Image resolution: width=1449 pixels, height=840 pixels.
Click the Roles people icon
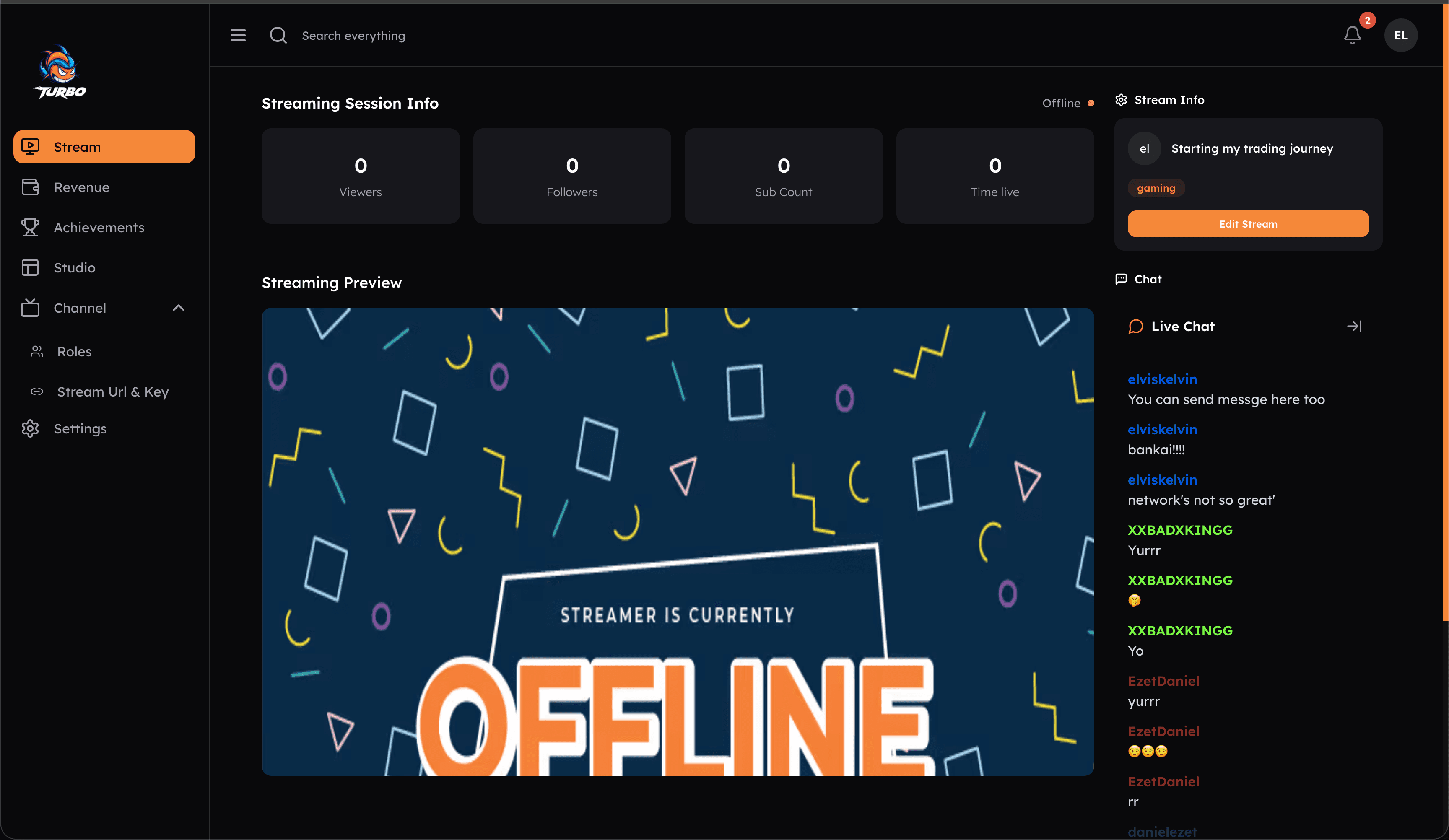pyautogui.click(x=37, y=351)
